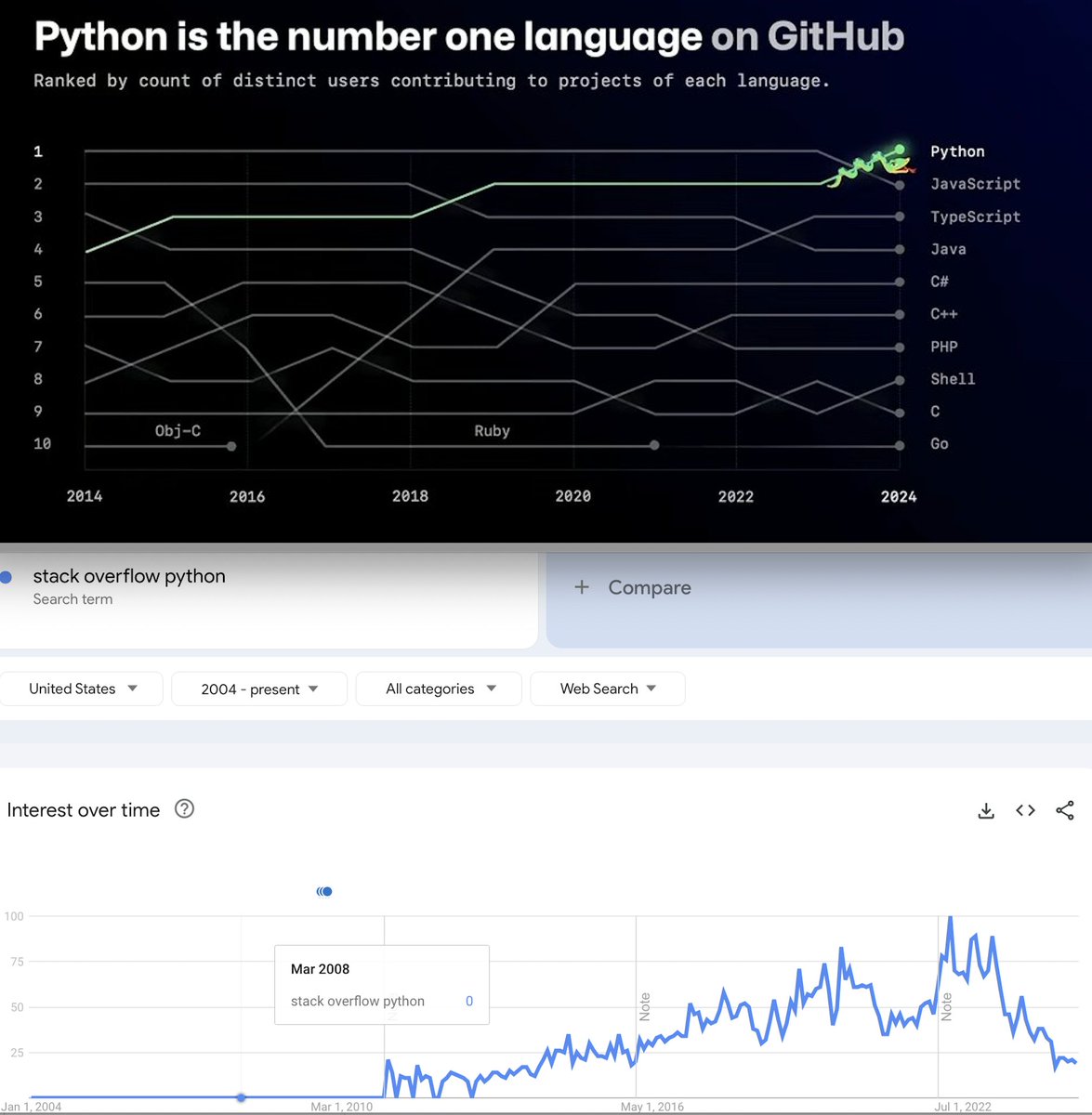The image size is (1092, 1115).
Task: Click the Obj-C line endpoint dot
Action: click(231, 446)
